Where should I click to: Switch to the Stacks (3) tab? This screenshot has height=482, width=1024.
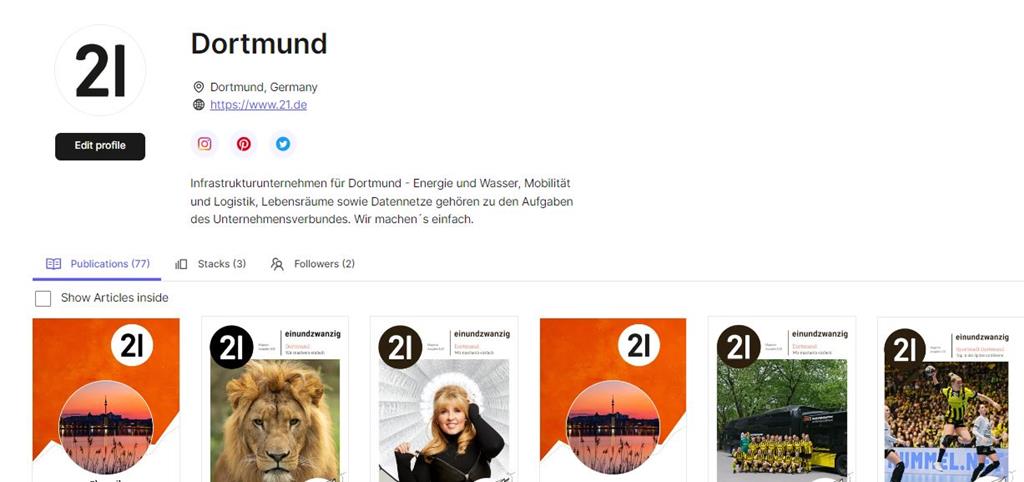click(210, 264)
